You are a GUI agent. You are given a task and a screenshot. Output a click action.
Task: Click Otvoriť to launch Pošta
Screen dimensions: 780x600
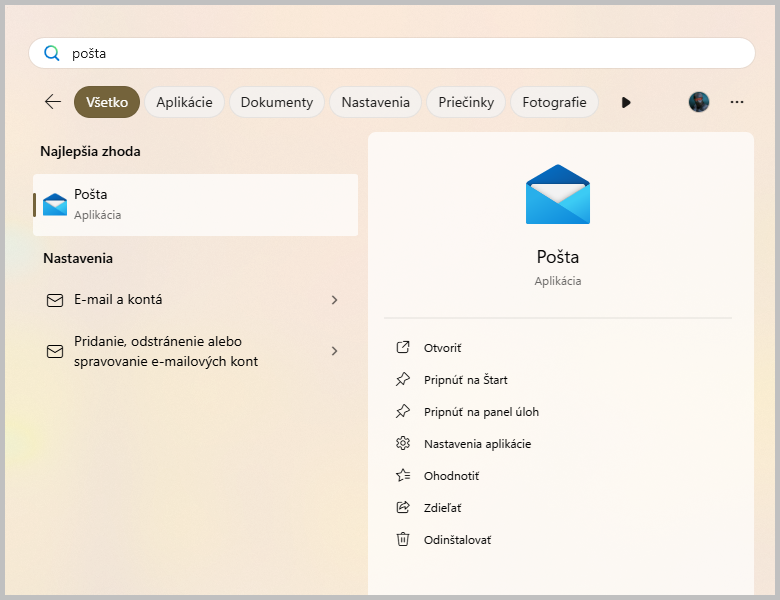(x=442, y=348)
